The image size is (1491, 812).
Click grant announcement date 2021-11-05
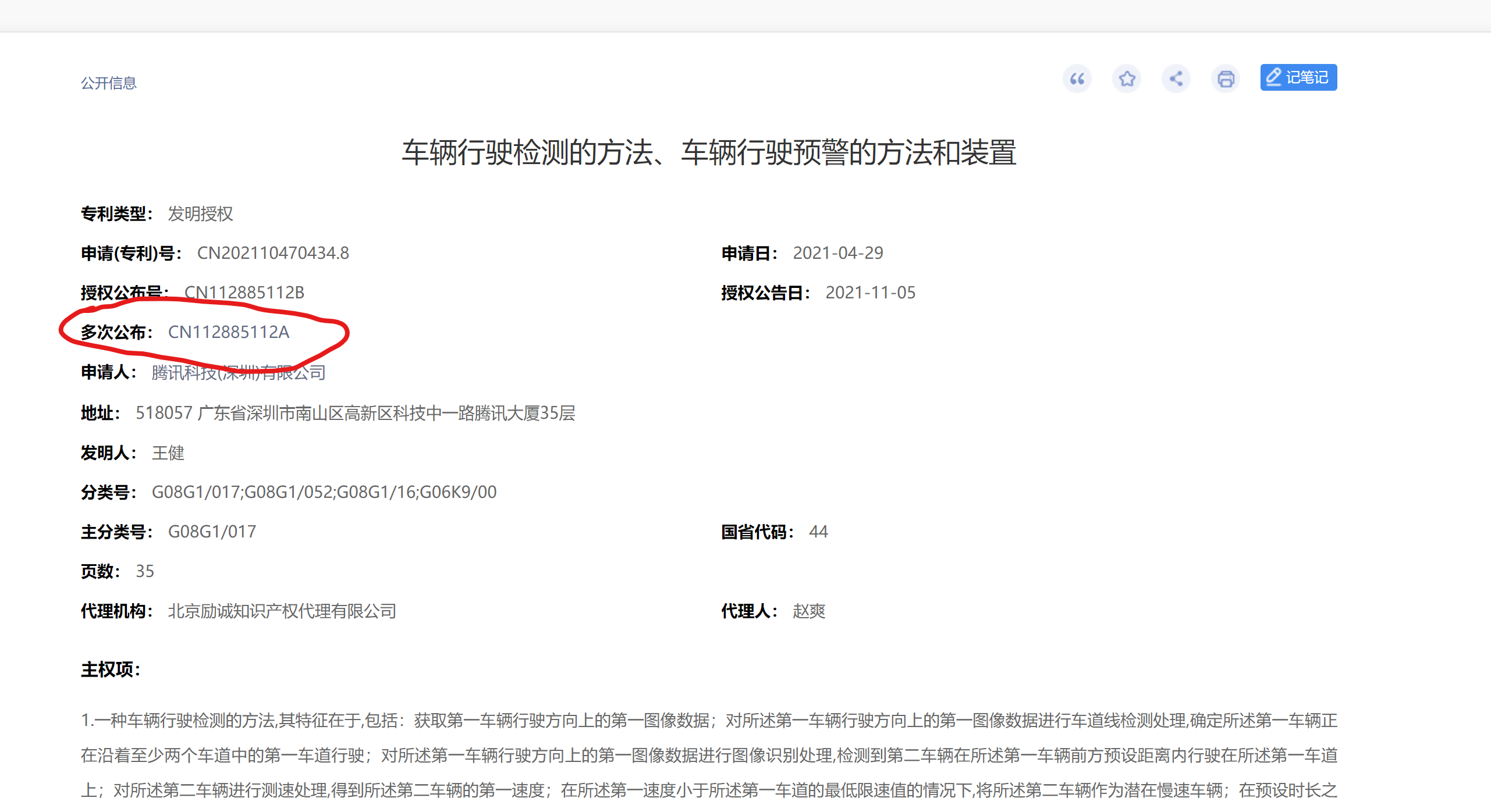(870, 293)
